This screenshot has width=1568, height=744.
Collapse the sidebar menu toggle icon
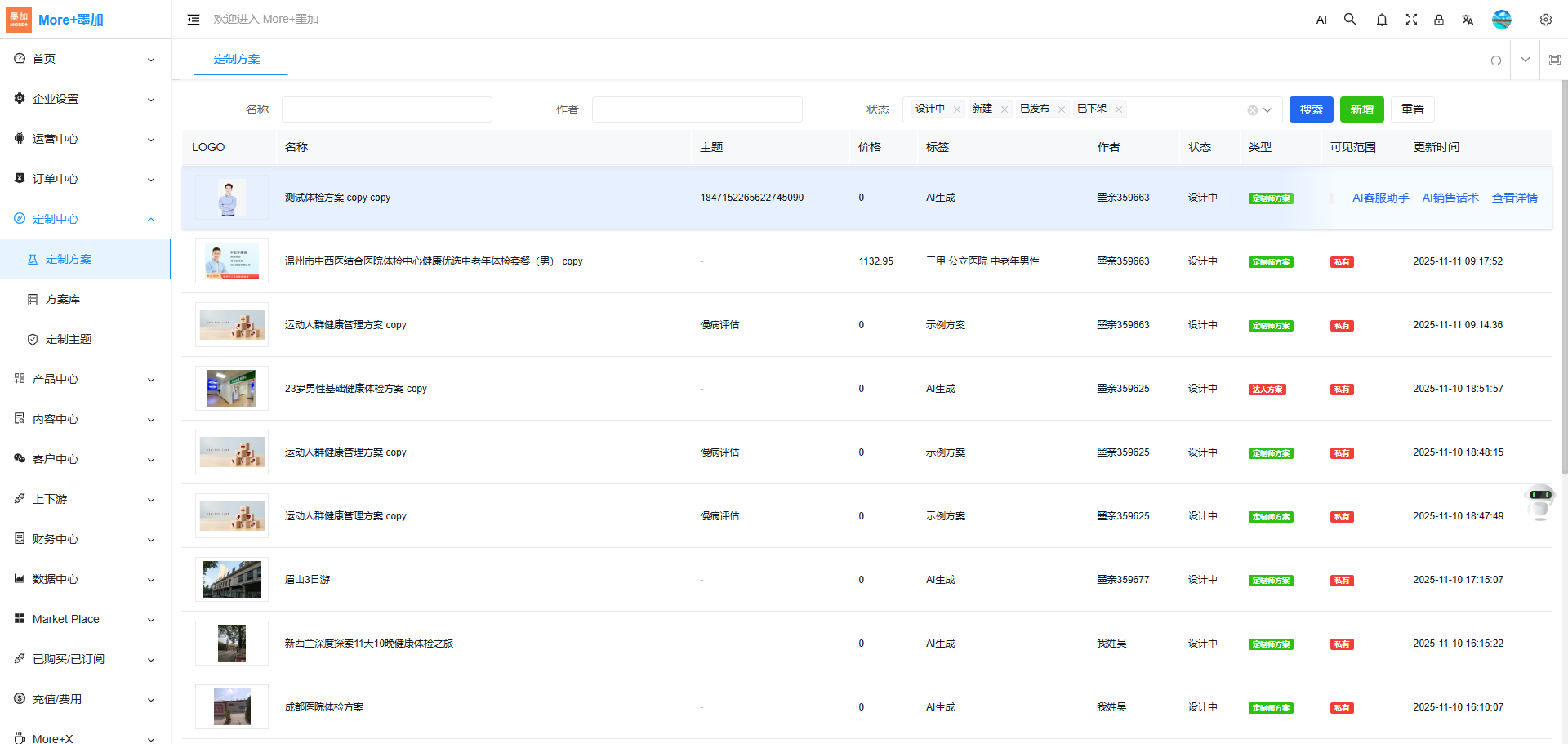click(x=194, y=20)
